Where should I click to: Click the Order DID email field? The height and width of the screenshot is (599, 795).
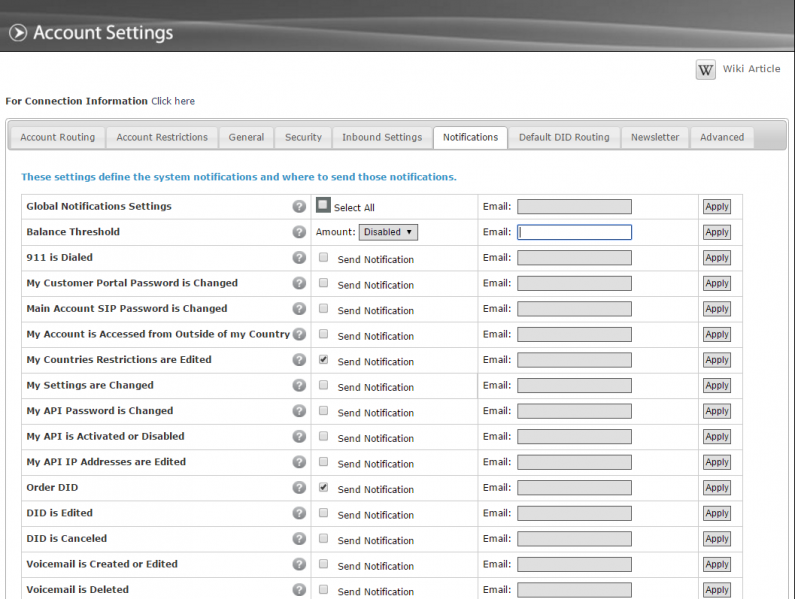(x=574, y=487)
